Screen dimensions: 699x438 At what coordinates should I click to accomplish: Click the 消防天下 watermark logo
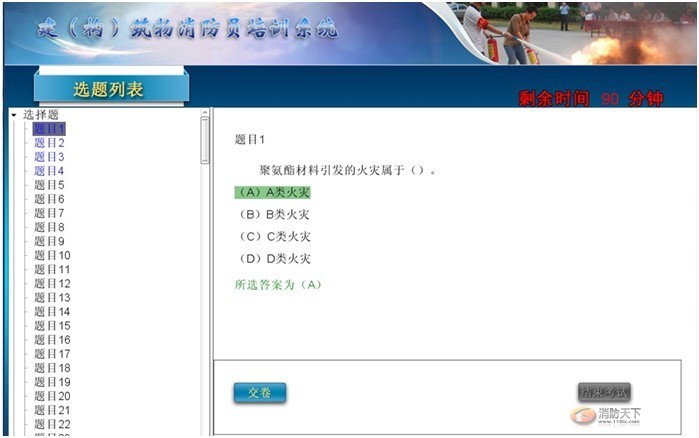pos(606,415)
